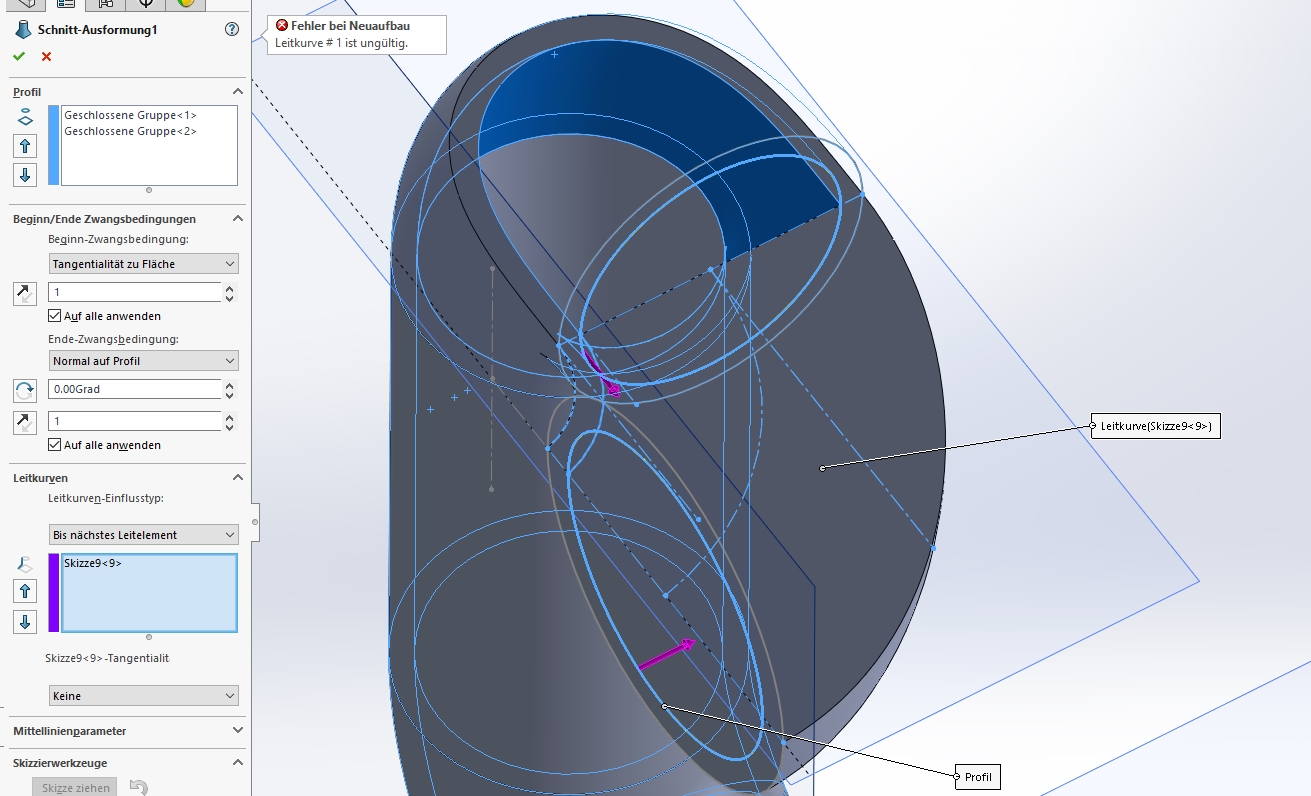The image size is (1311, 796).
Task: Switch to the PropertyManager tab
Action: (65, 4)
